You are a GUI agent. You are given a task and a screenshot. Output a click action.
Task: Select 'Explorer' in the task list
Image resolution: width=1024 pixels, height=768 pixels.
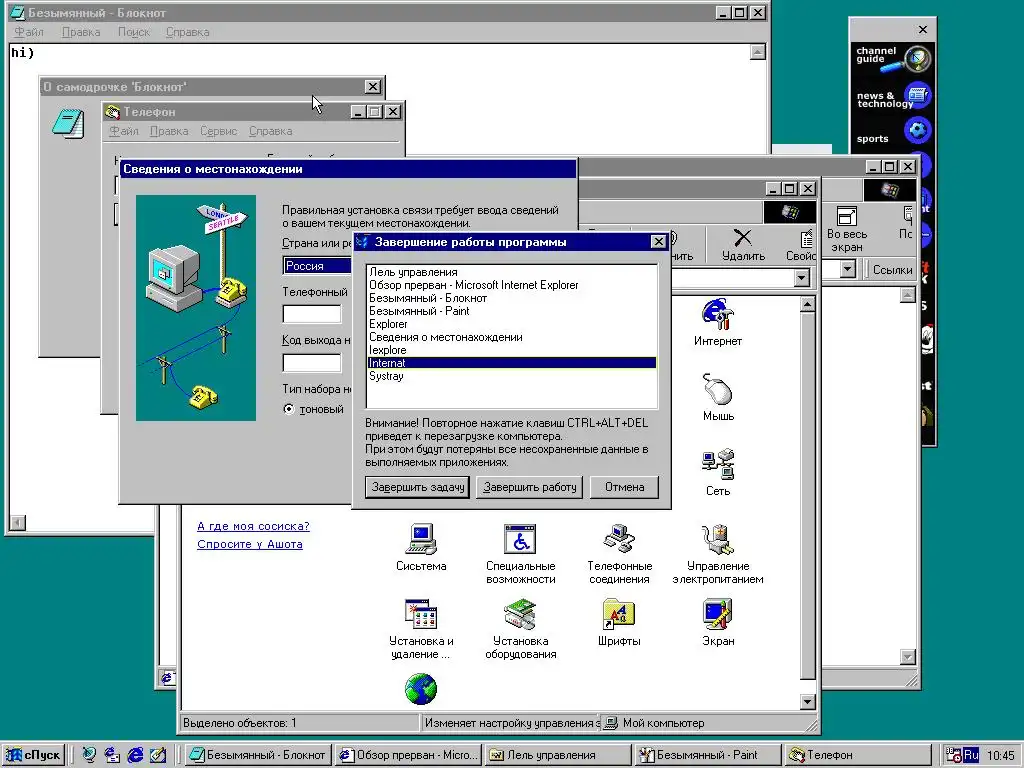[x=511, y=325]
